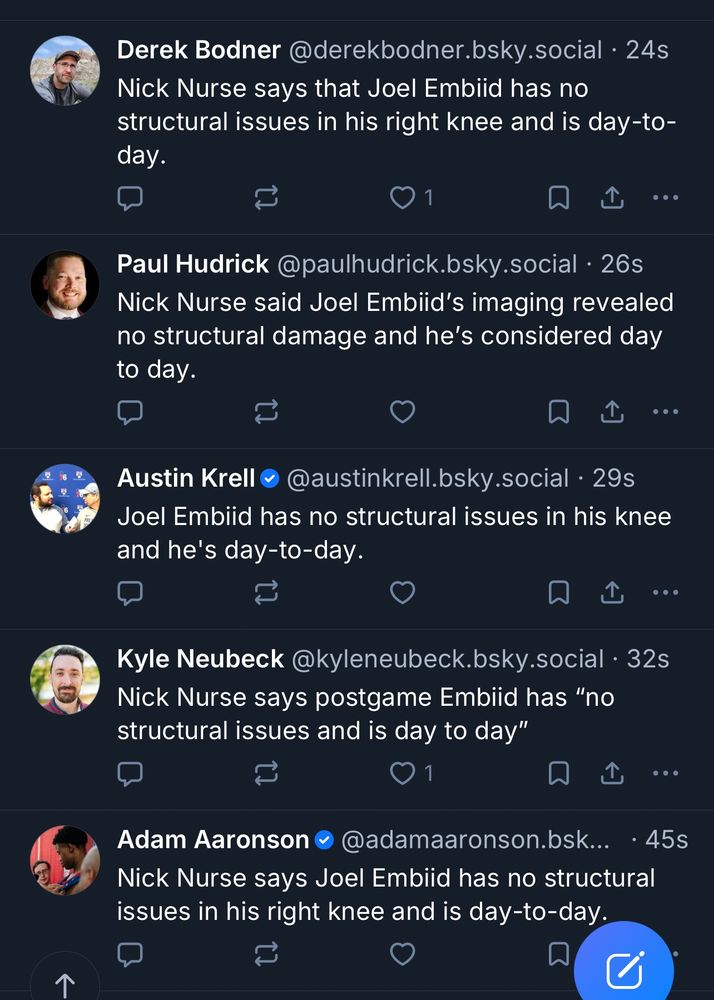The image size is (714, 1000).
Task: Bookmark Derek Bodner's post
Action: (x=559, y=198)
